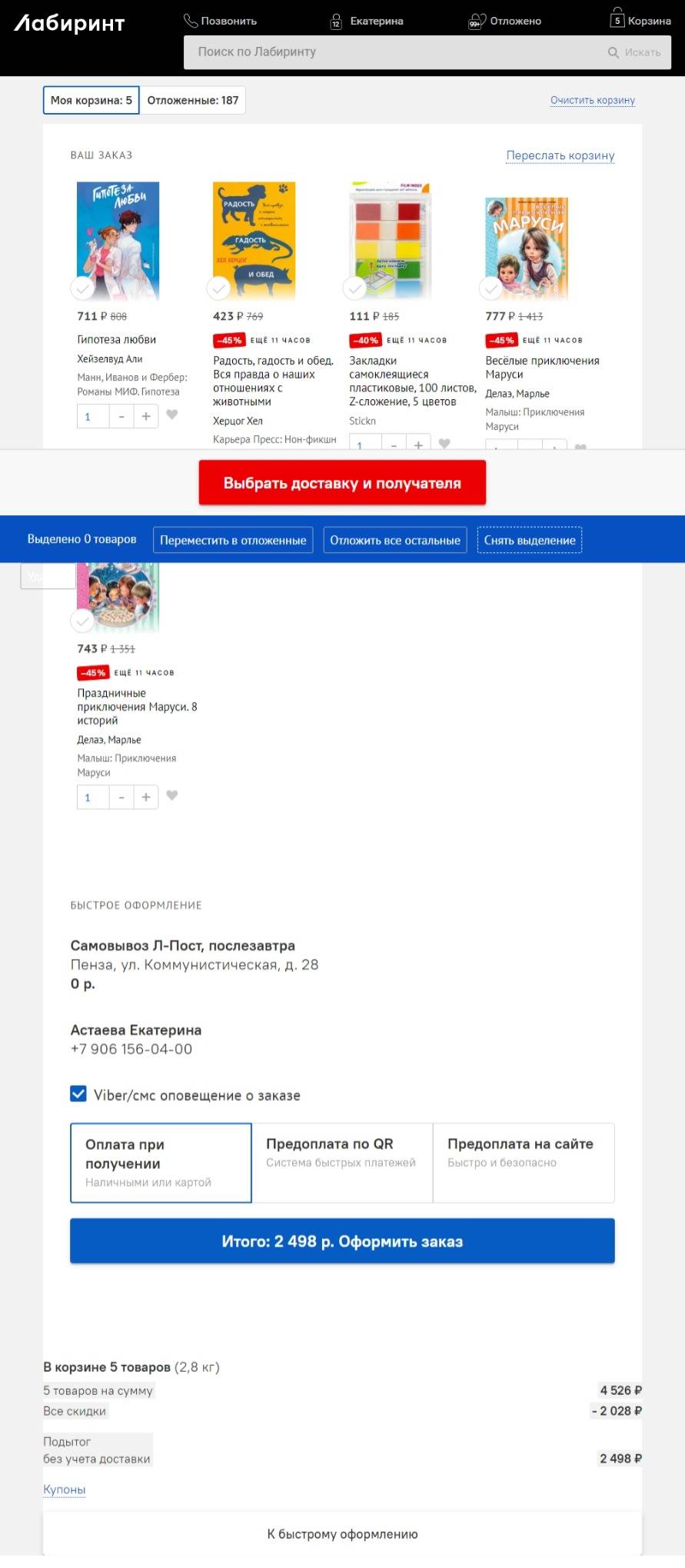685x1568 pixels.
Task: Click the Выбрать доставку и получателя button
Action: point(342,483)
